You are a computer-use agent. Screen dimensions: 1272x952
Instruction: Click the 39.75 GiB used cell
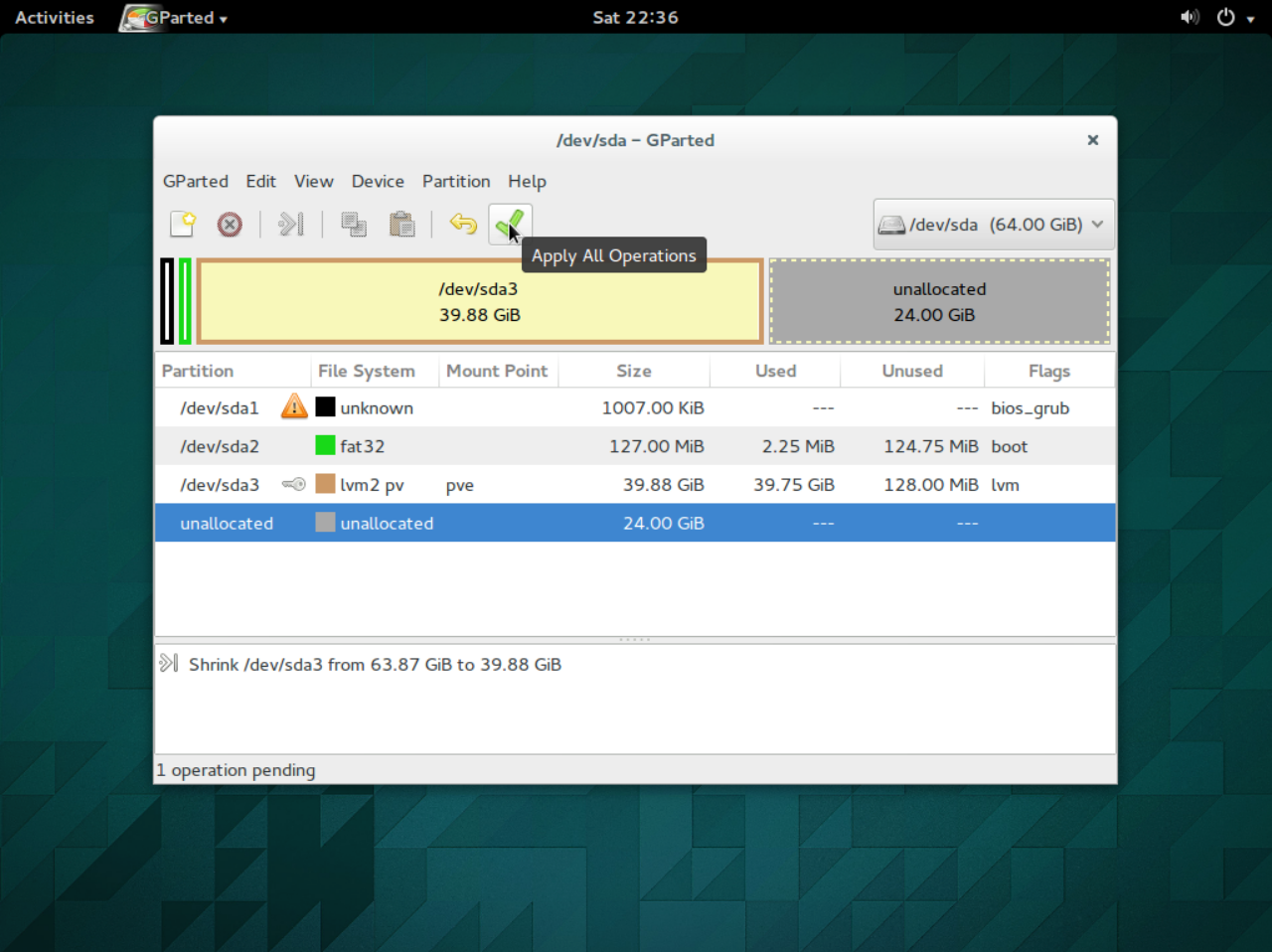794,485
